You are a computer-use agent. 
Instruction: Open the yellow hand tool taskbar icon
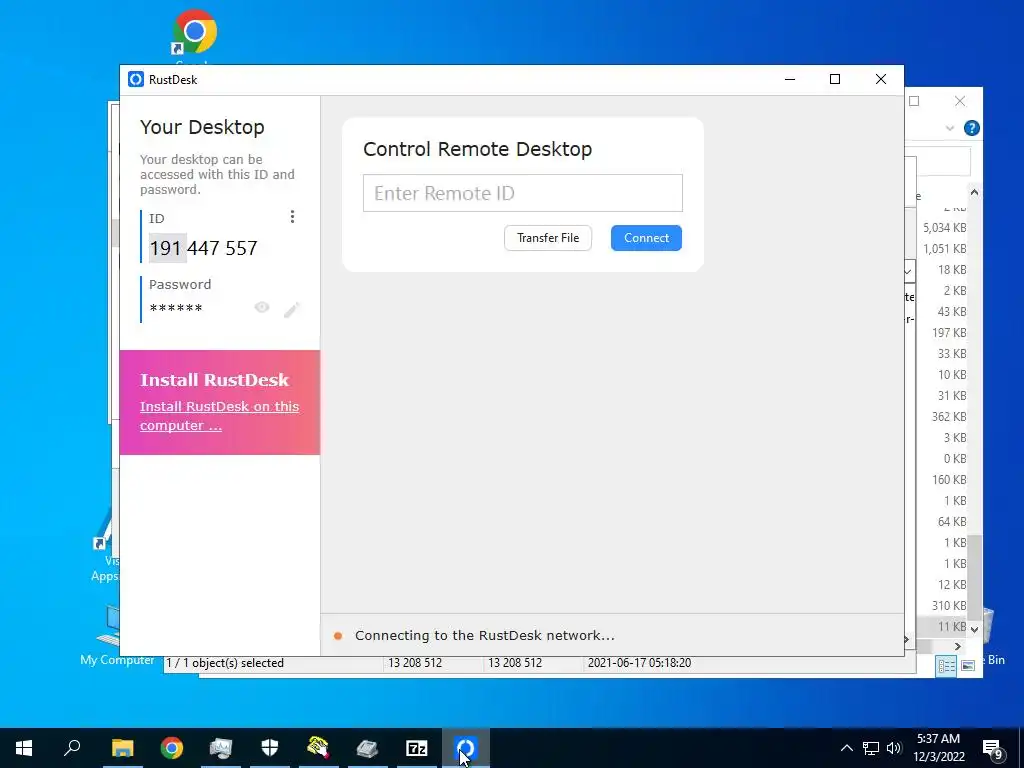coord(318,748)
